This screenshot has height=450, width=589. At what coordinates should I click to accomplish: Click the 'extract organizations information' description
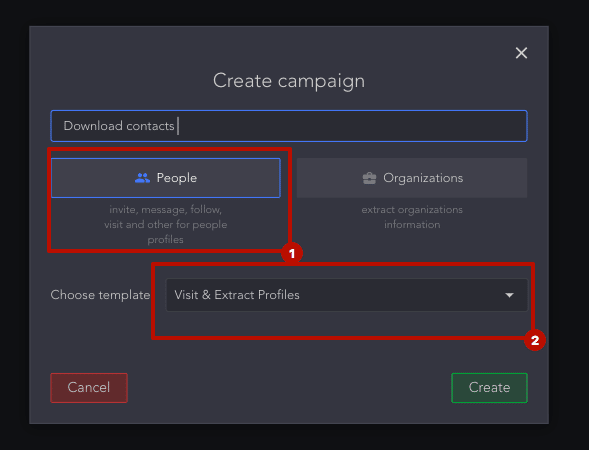pos(412,217)
